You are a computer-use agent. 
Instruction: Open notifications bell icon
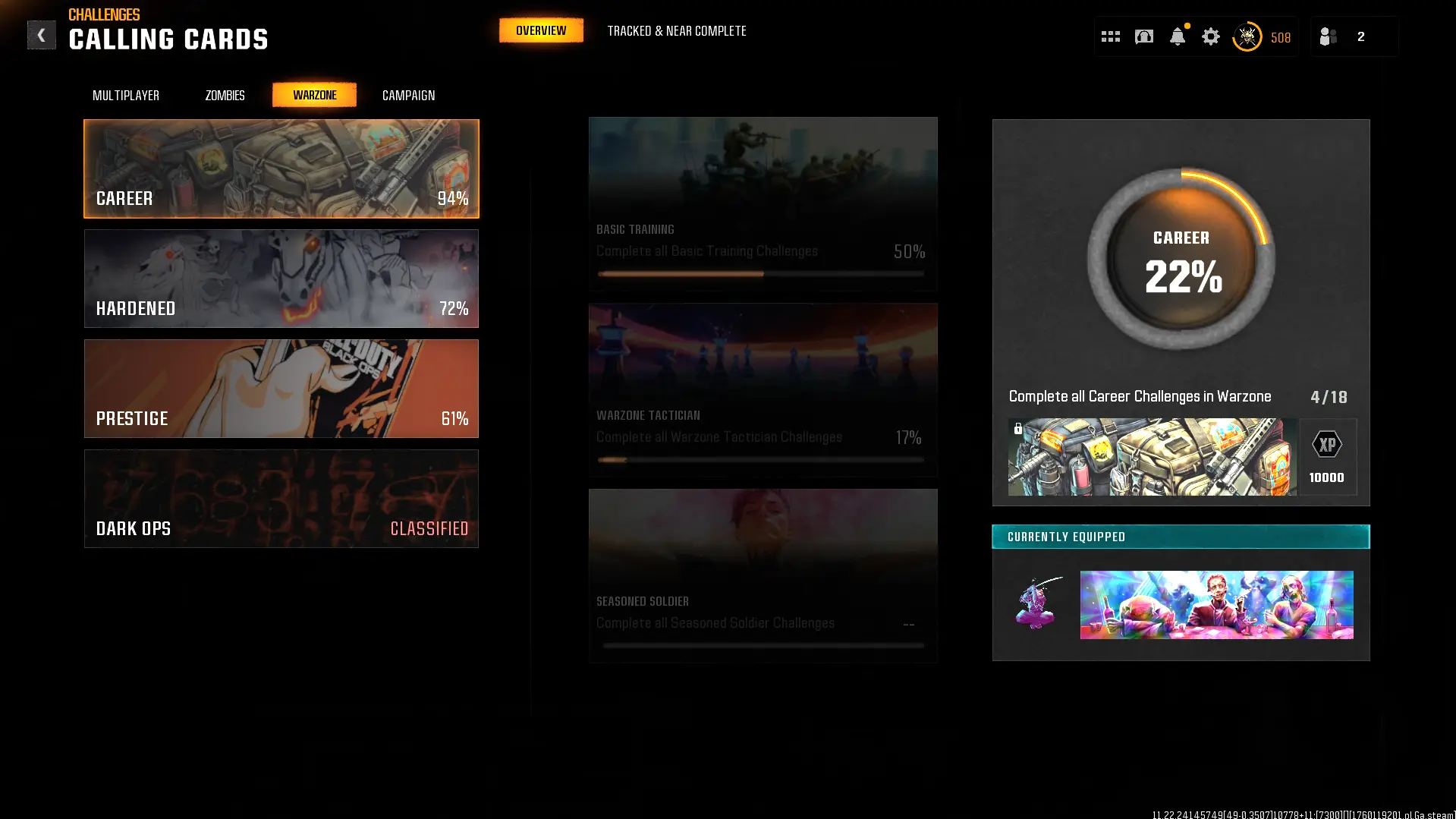tap(1178, 36)
